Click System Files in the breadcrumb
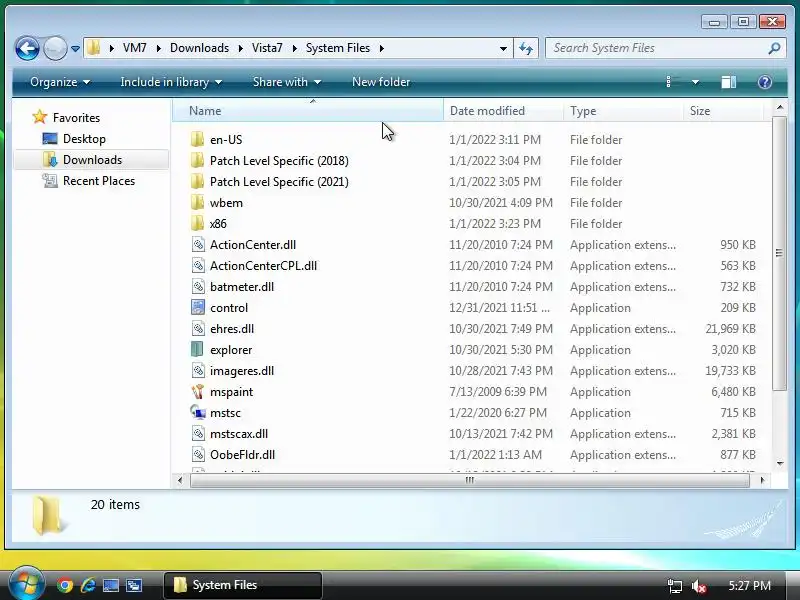Viewport: 800px width, 600px height. pos(338,48)
